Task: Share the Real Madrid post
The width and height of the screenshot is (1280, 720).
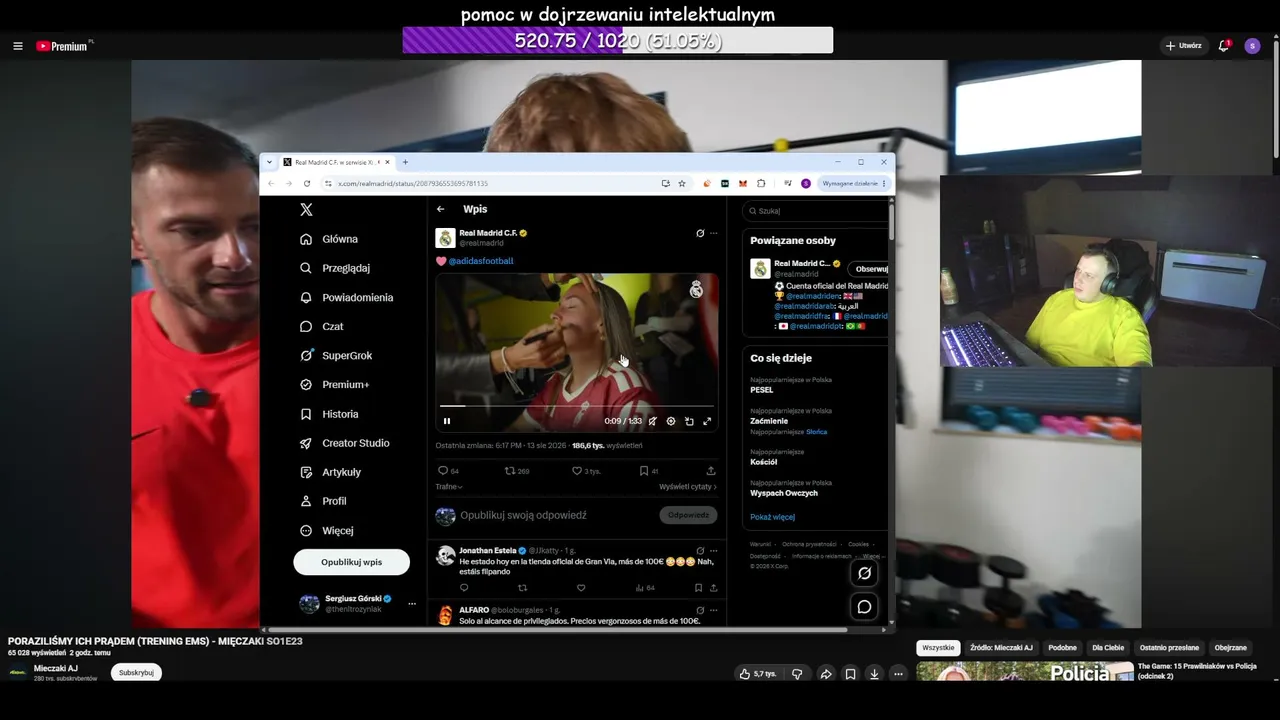Action: tap(711, 471)
